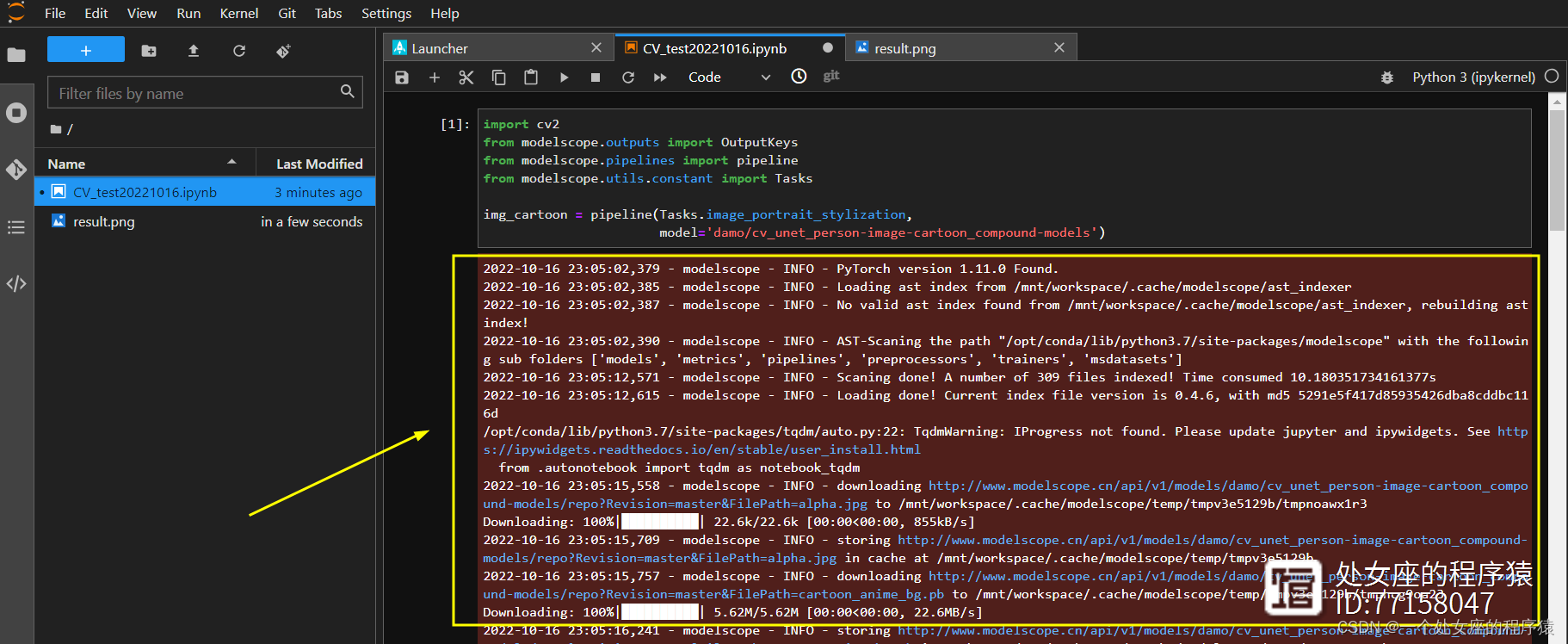
Task: Open the Kernel menu
Action: tap(239, 13)
